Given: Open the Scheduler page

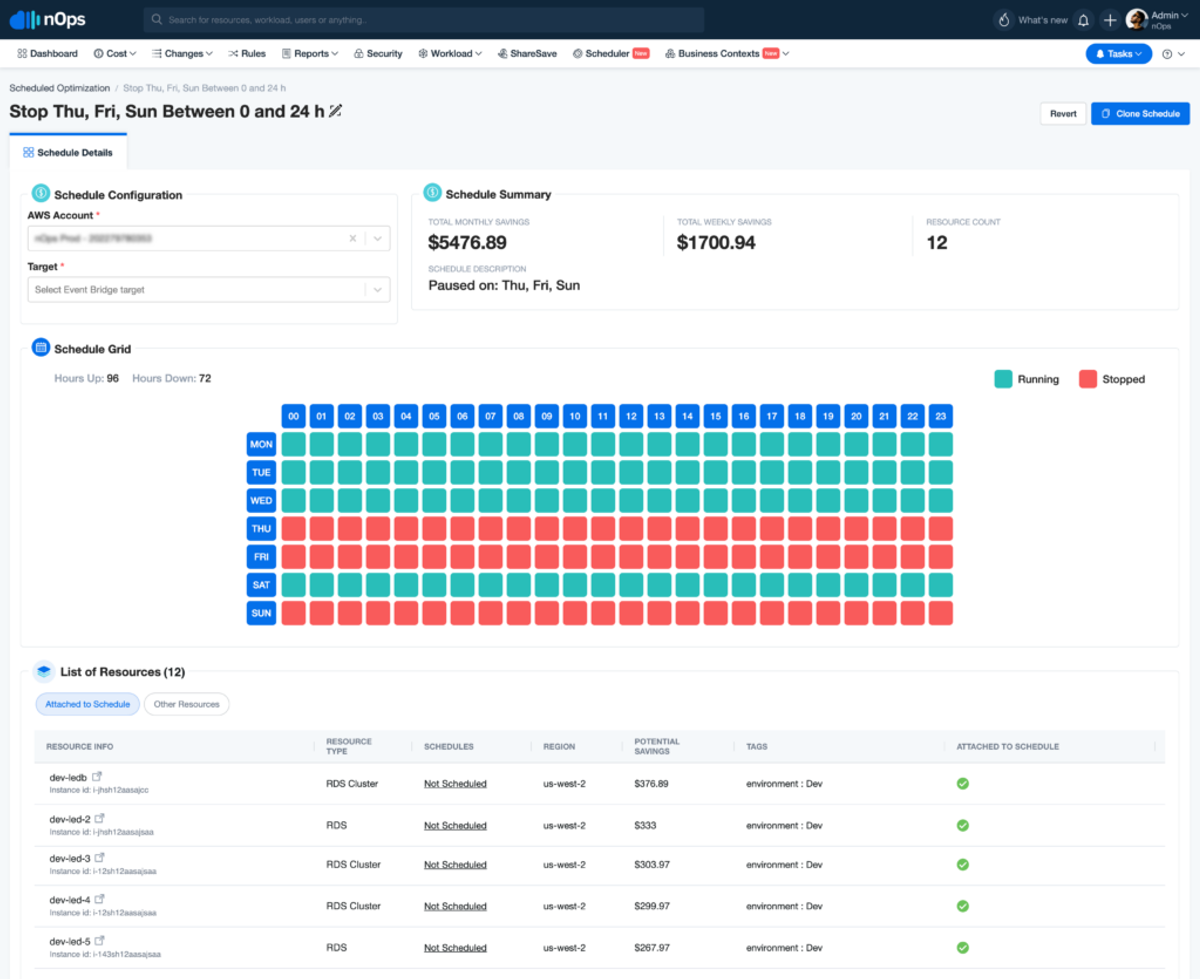Looking at the screenshot, I should [610, 54].
